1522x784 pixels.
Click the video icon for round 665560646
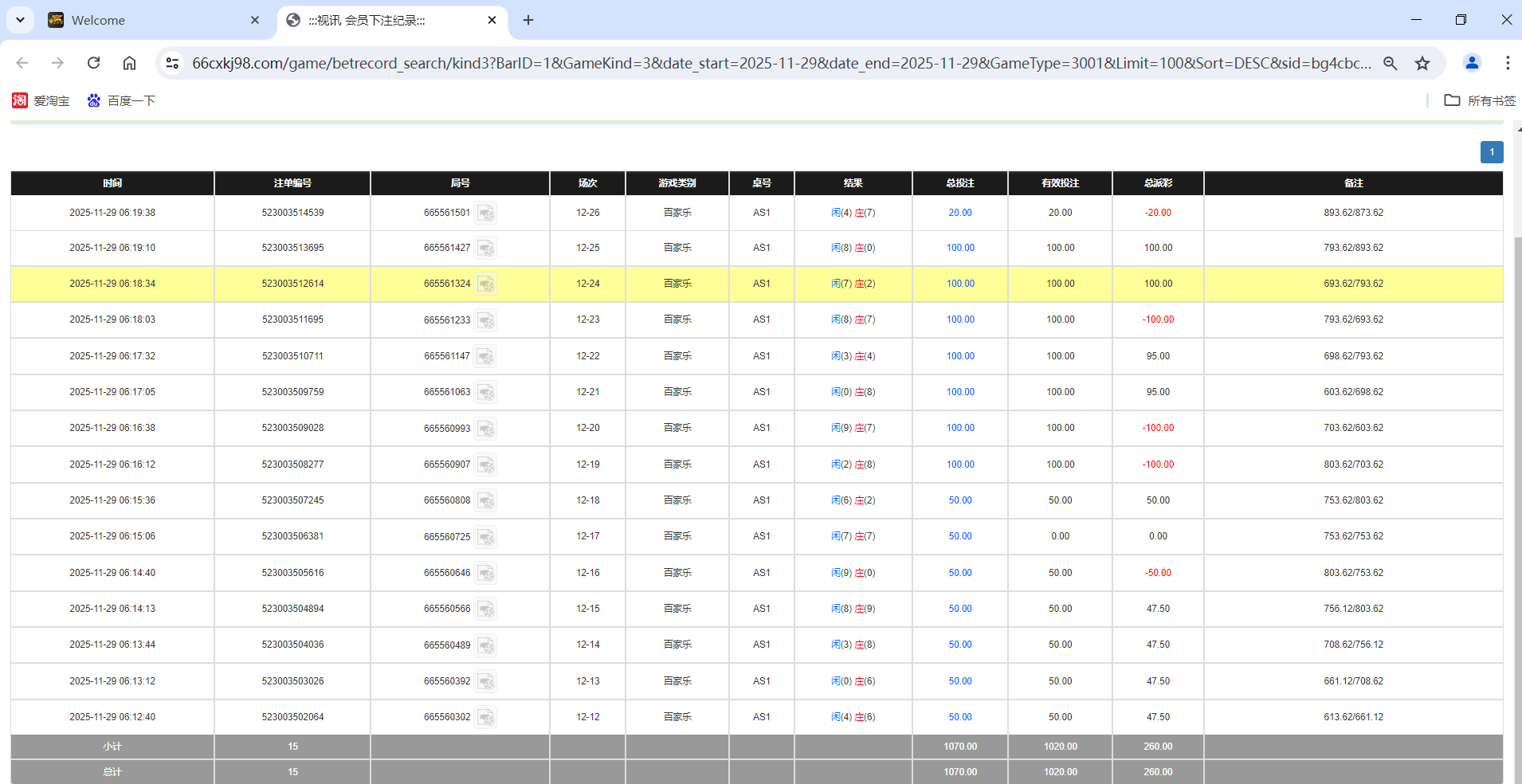coord(486,573)
